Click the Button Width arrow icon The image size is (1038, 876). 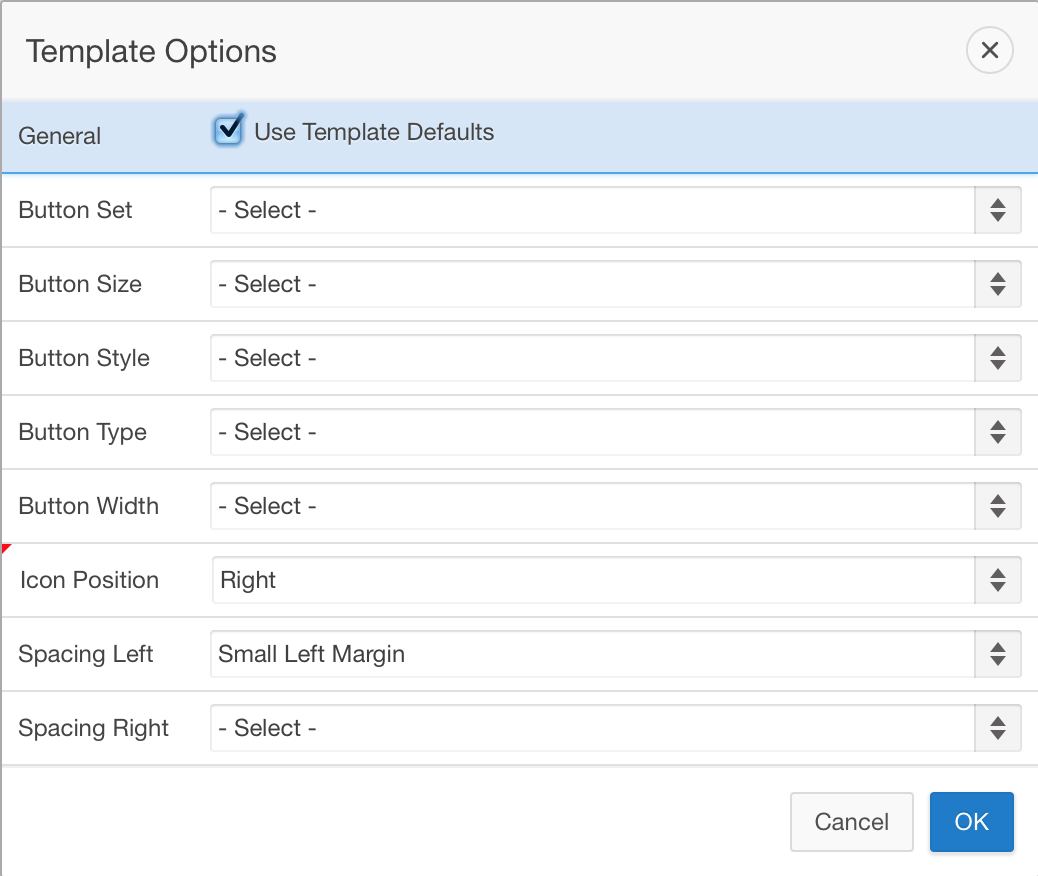click(x=997, y=506)
